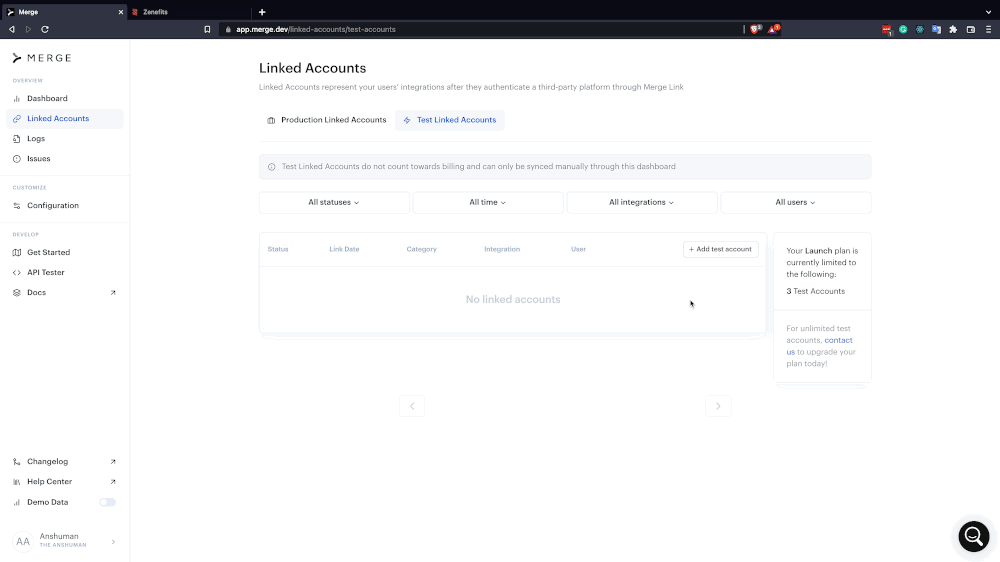Open Changelog link in the sidebar

coord(64,461)
